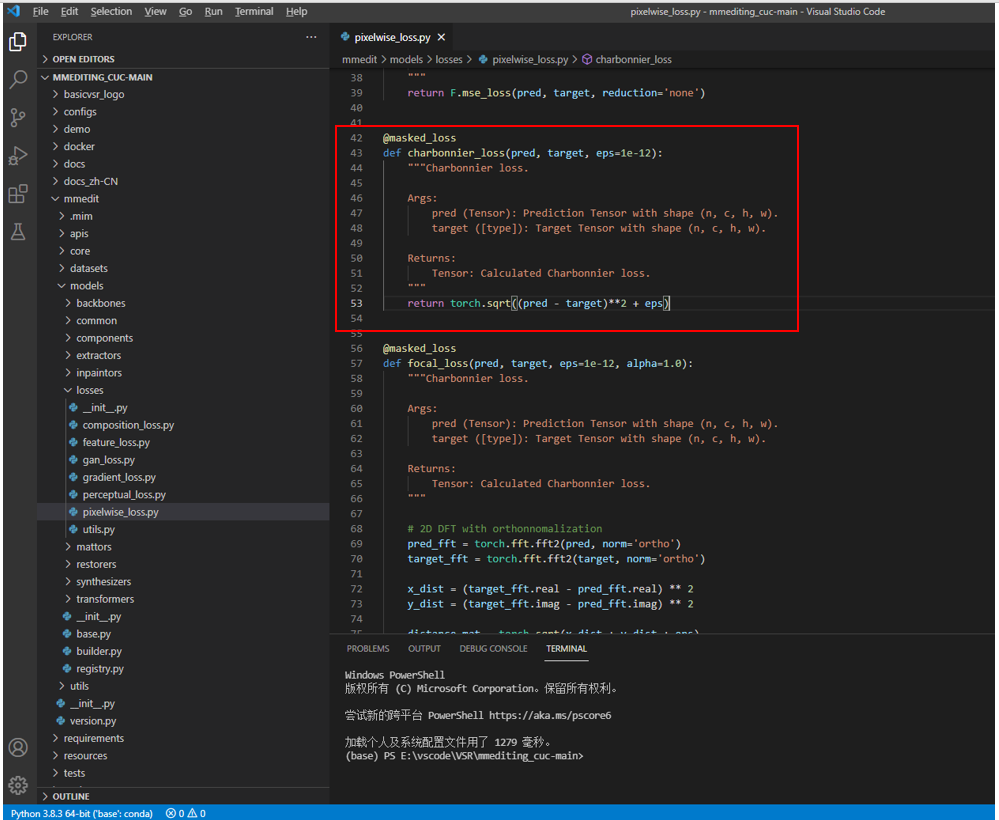Screen dimensions: 999x820
Task: Open the Testing flask icon
Action: [18, 232]
